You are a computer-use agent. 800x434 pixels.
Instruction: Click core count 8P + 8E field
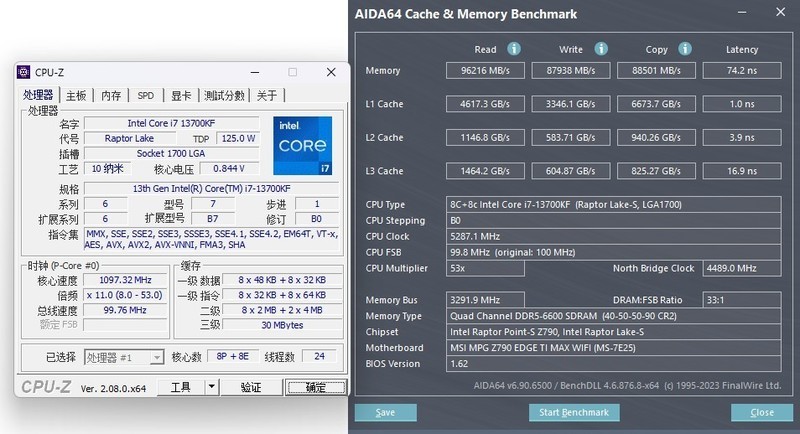(x=233, y=356)
